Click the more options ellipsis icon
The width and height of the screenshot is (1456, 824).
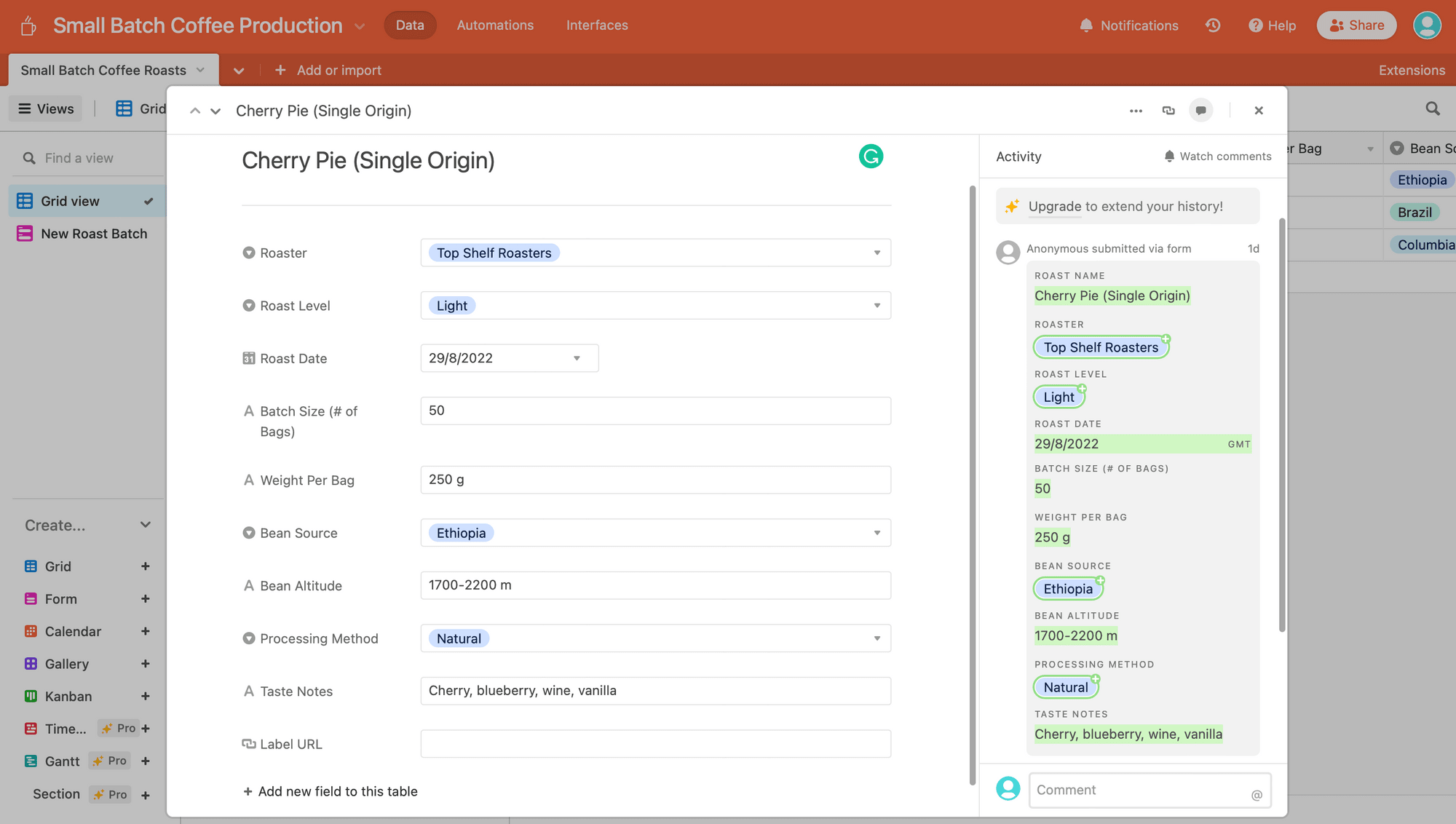(1136, 110)
